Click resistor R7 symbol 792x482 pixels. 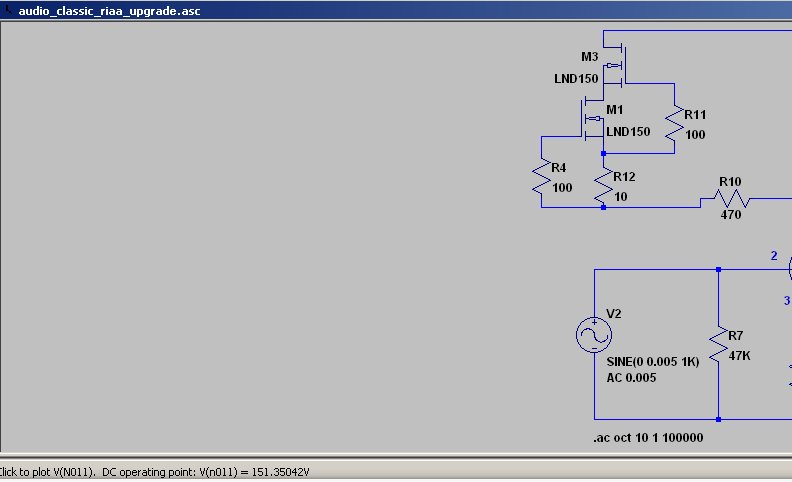pyautogui.click(x=719, y=345)
